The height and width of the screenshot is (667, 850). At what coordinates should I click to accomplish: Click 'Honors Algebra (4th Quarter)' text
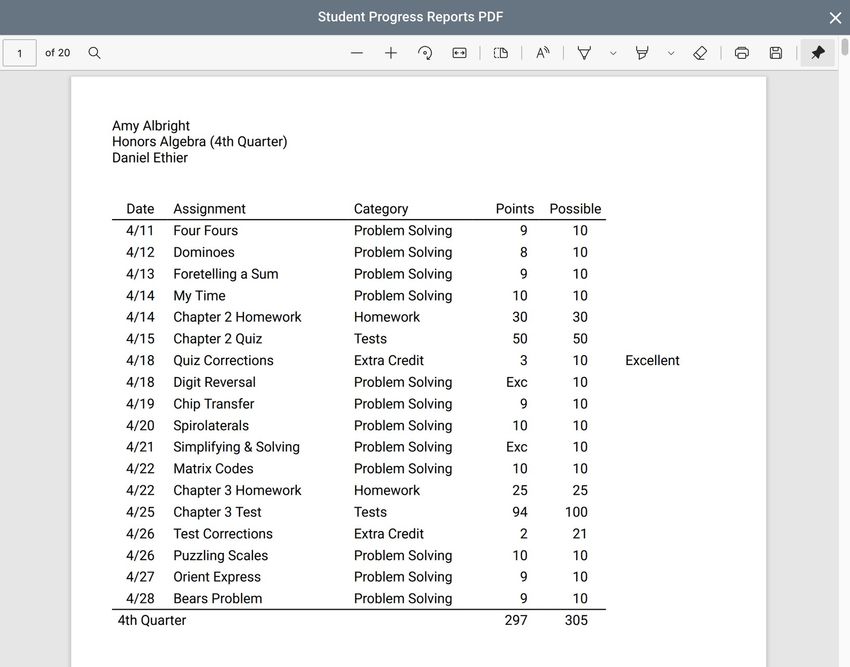pos(199,142)
